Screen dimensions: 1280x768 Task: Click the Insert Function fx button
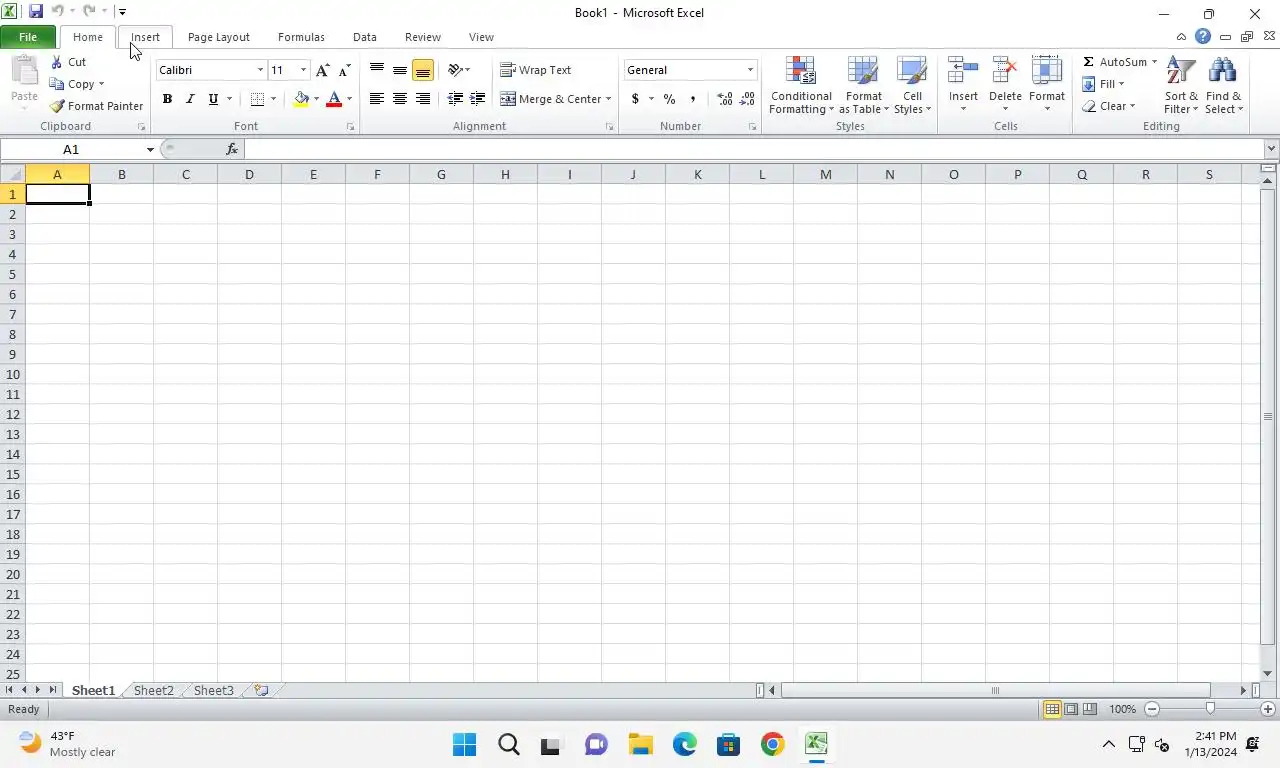pos(232,149)
